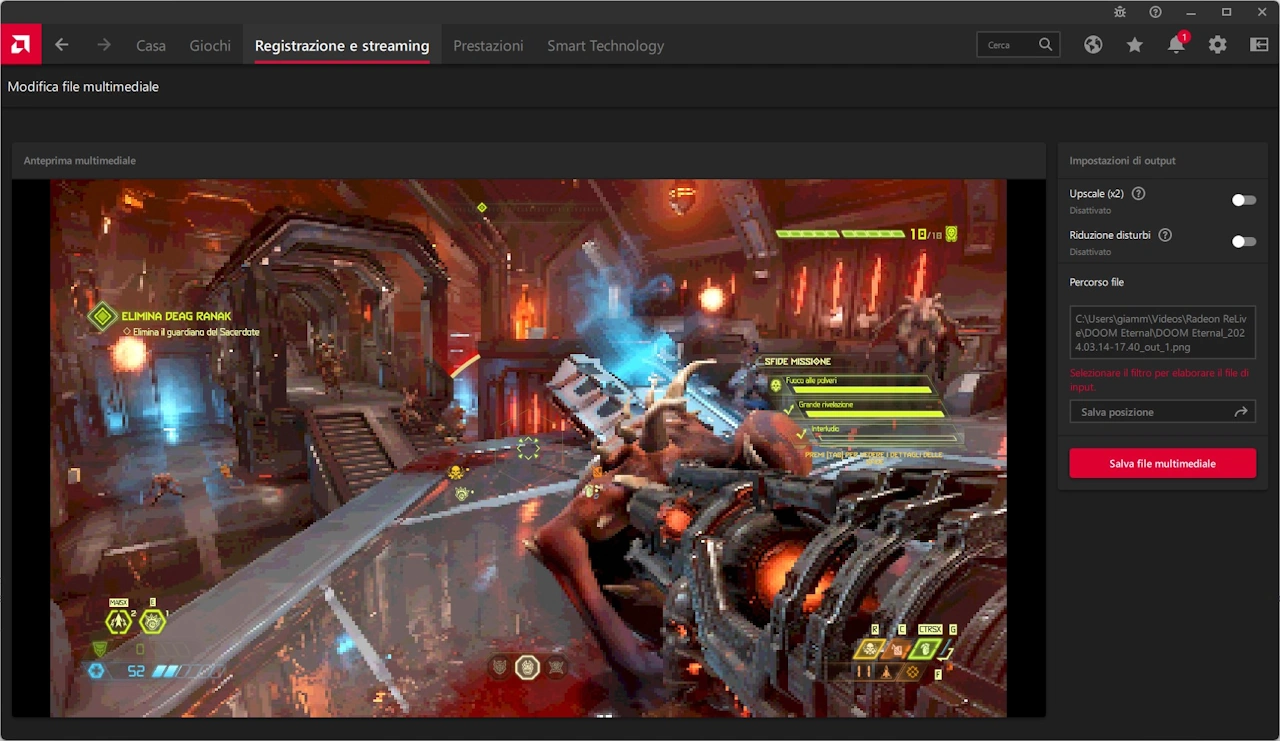Enable the Upscale (x2) toggle

point(1243,200)
